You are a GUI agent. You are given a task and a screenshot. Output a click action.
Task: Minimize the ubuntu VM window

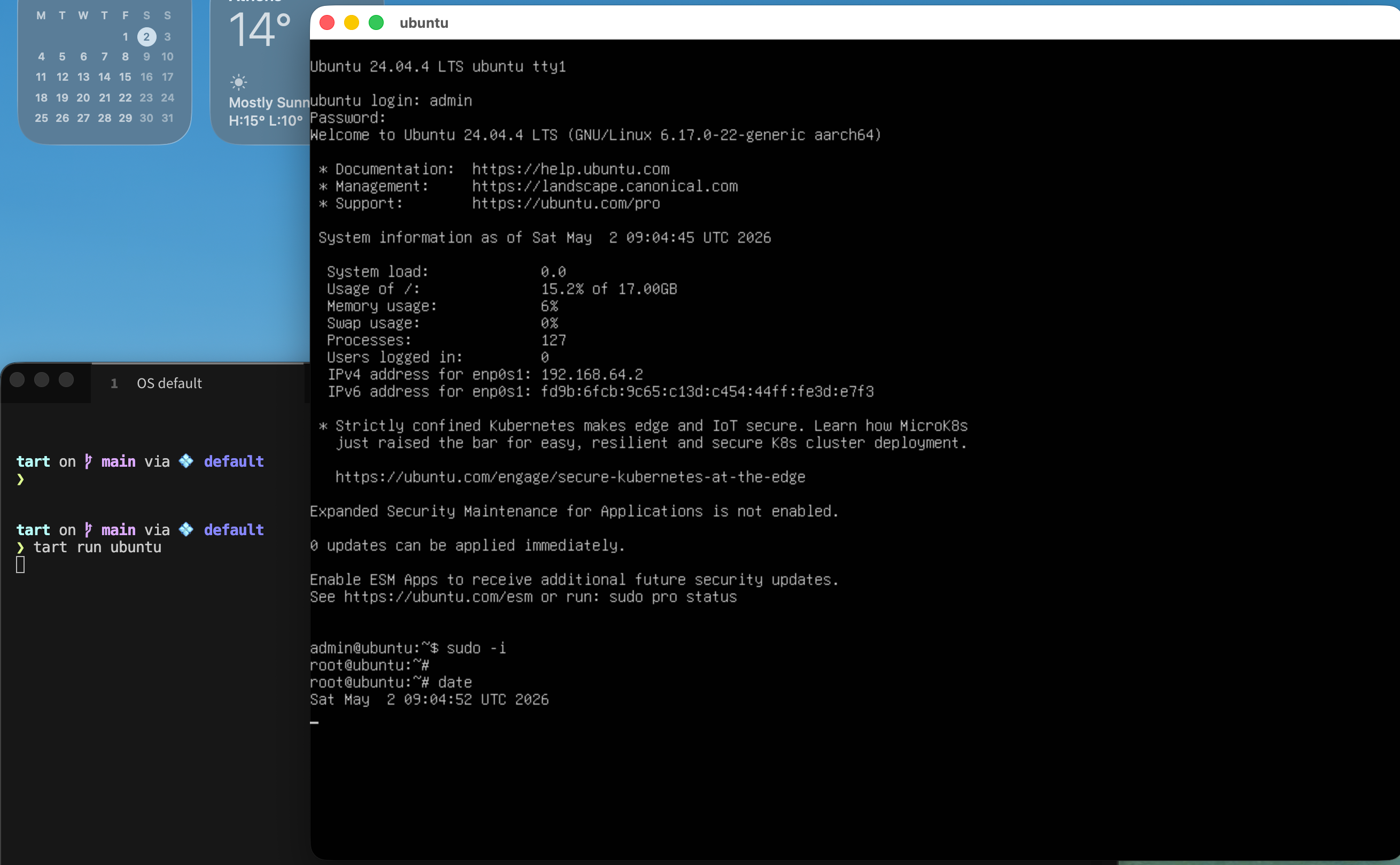(x=352, y=23)
